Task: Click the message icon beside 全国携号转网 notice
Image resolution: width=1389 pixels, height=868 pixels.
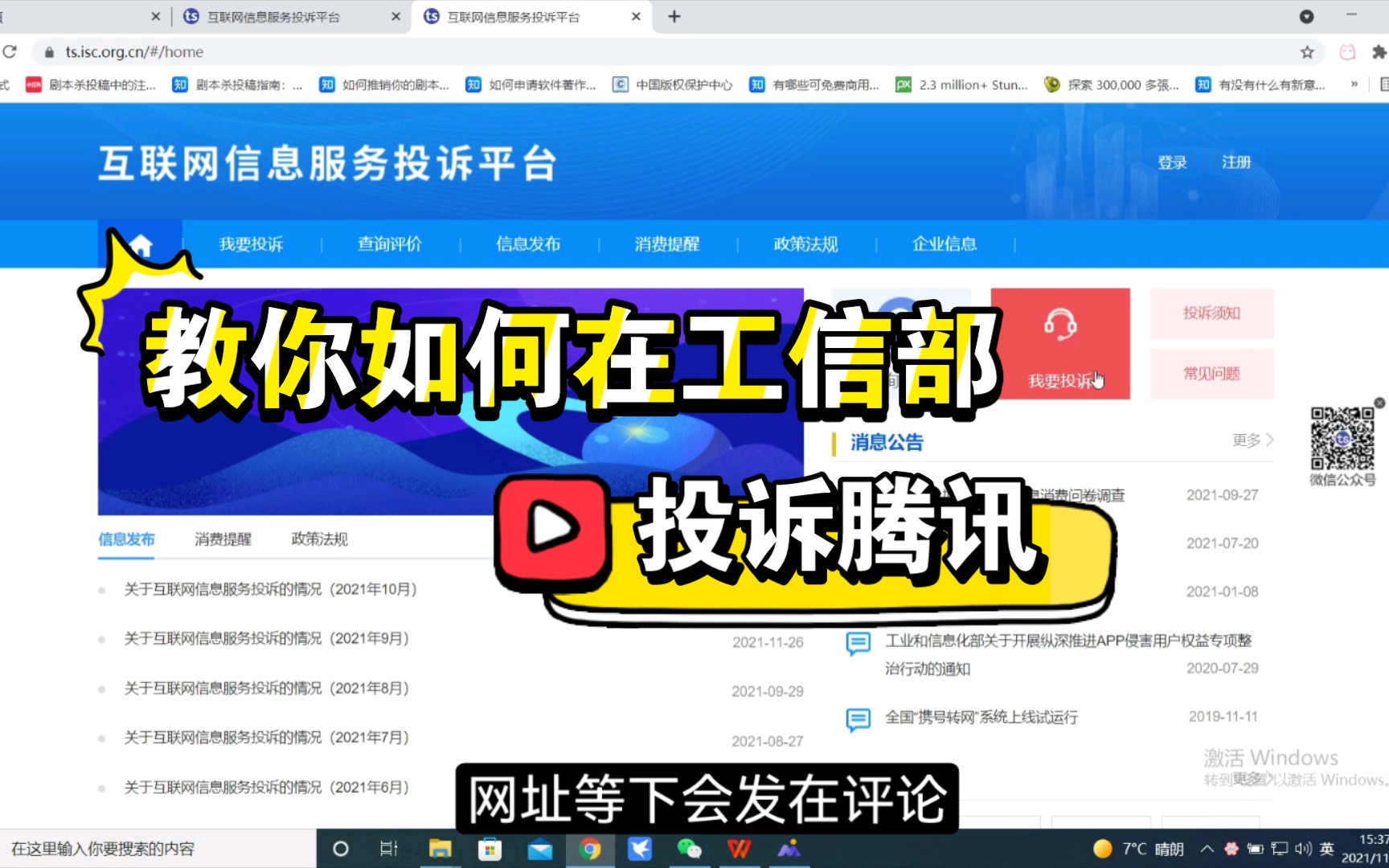Action: pyautogui.click(x=858, y=719)
